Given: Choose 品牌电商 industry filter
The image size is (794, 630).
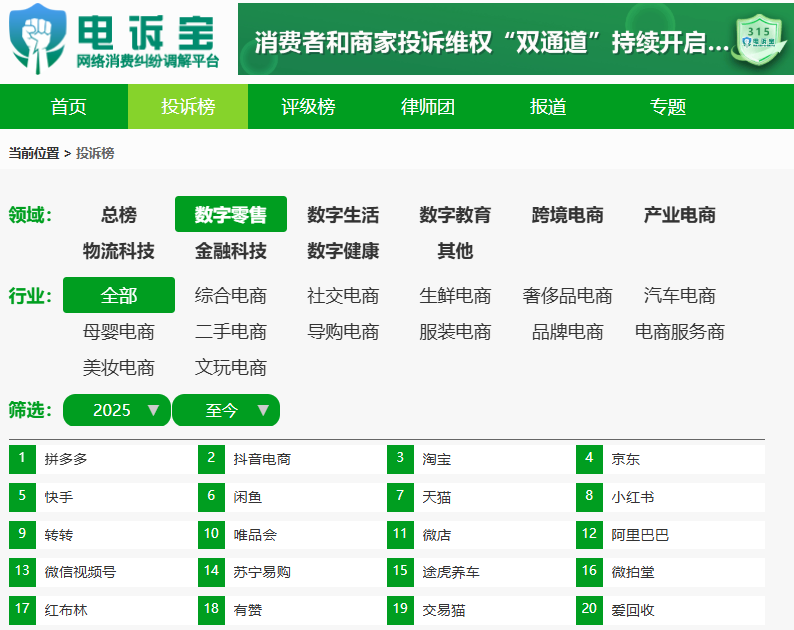Looking at the screenshot, I should click(x=567, y=332).
